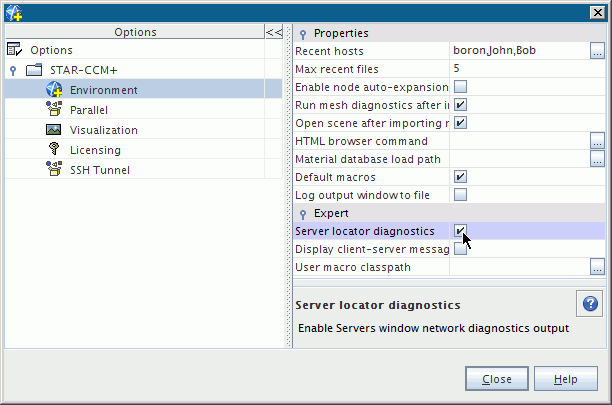Image resolution: width=612 pixels, height=405 pixels.
Task: Open browse for Material database load path
Action: (x=597, y=159)
